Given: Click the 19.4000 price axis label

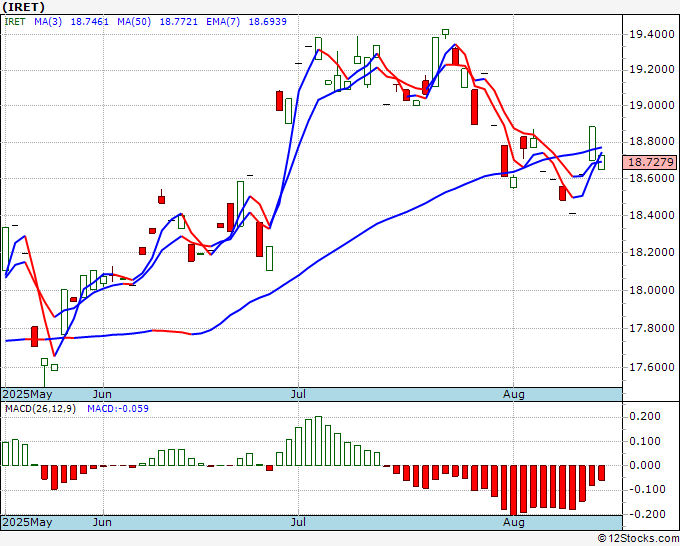Looking at the screenshot, I should pyautogui.click(x=652, y=34).
